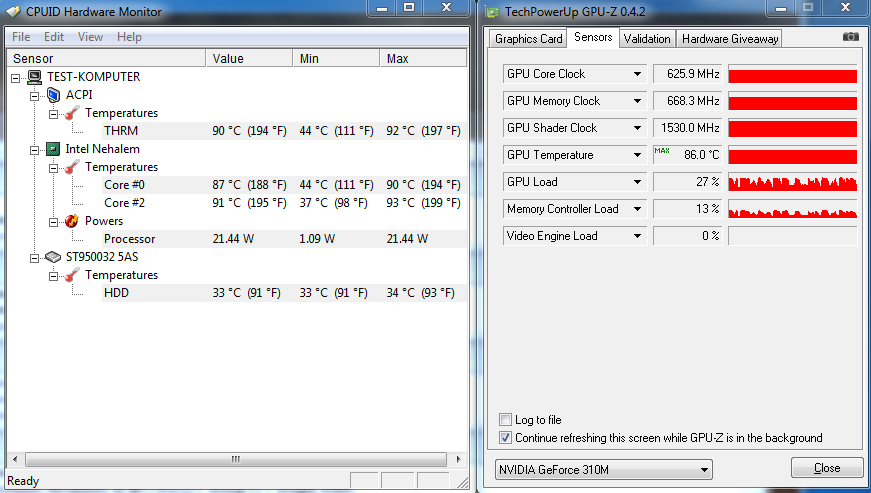Click the Close button in GPU-Z
871x493 pixels.
(x=827, y=468)
